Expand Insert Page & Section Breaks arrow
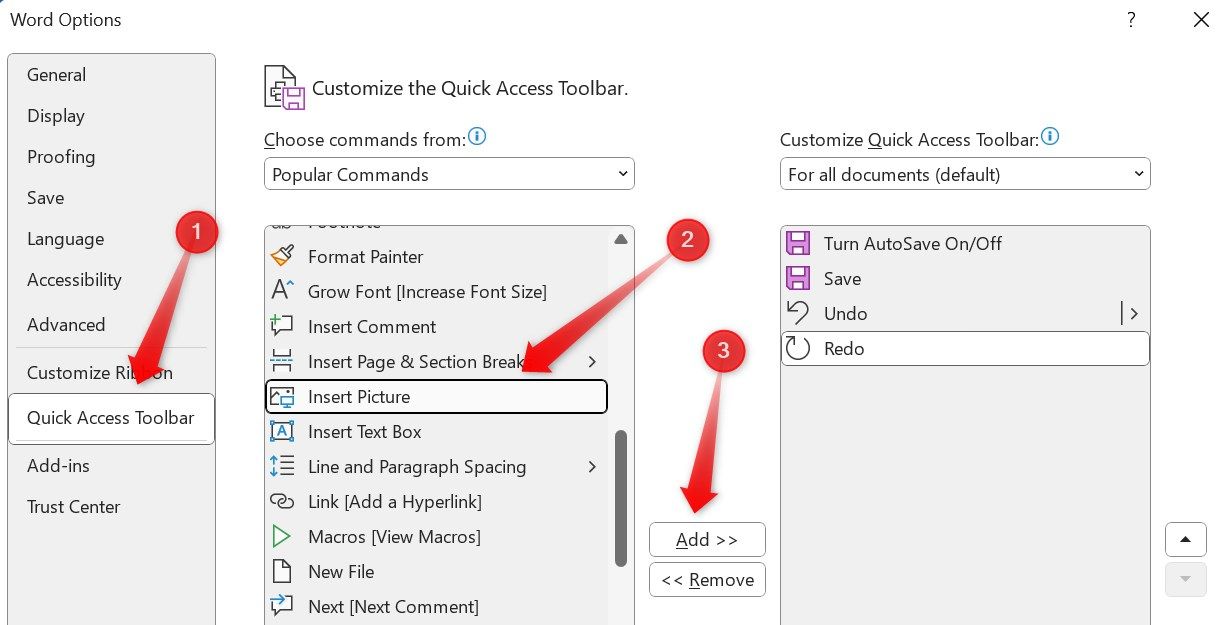This screenshot has height=625, width=1226. point(592,361)
